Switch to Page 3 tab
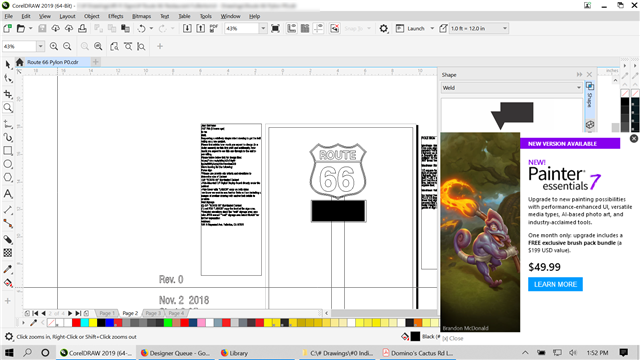Screen dimensions: 640x360 coord(153,313)
